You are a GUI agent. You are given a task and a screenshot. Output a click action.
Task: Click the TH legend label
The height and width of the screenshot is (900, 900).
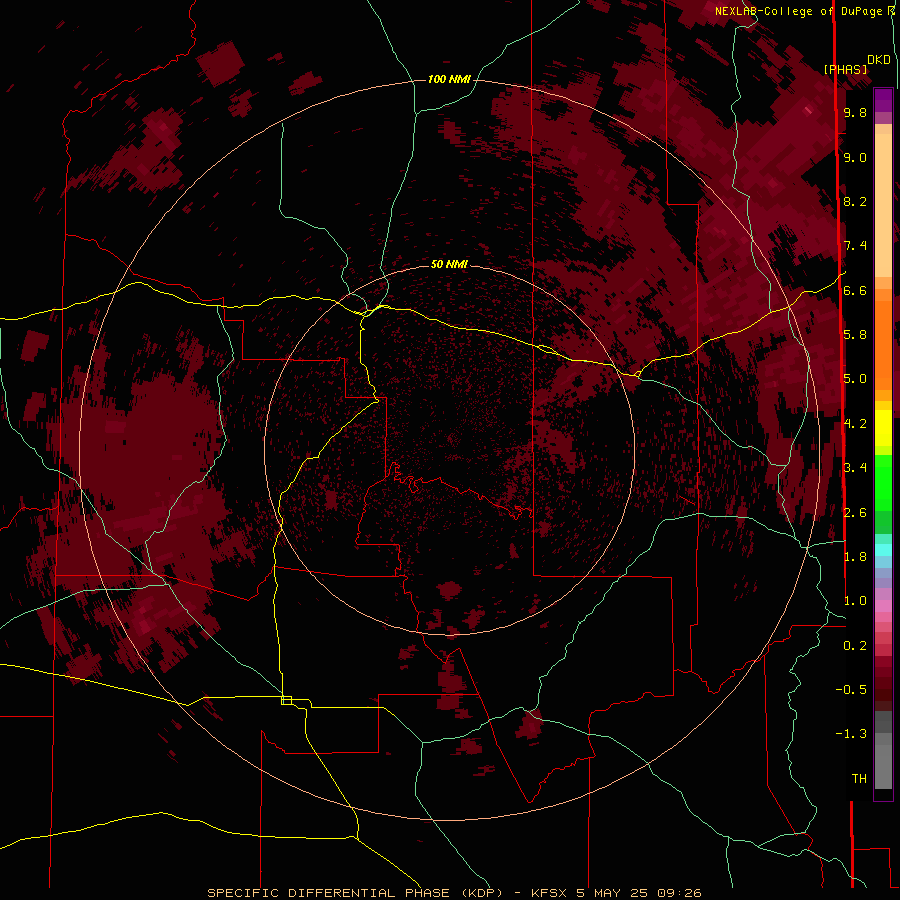point(859,779)
